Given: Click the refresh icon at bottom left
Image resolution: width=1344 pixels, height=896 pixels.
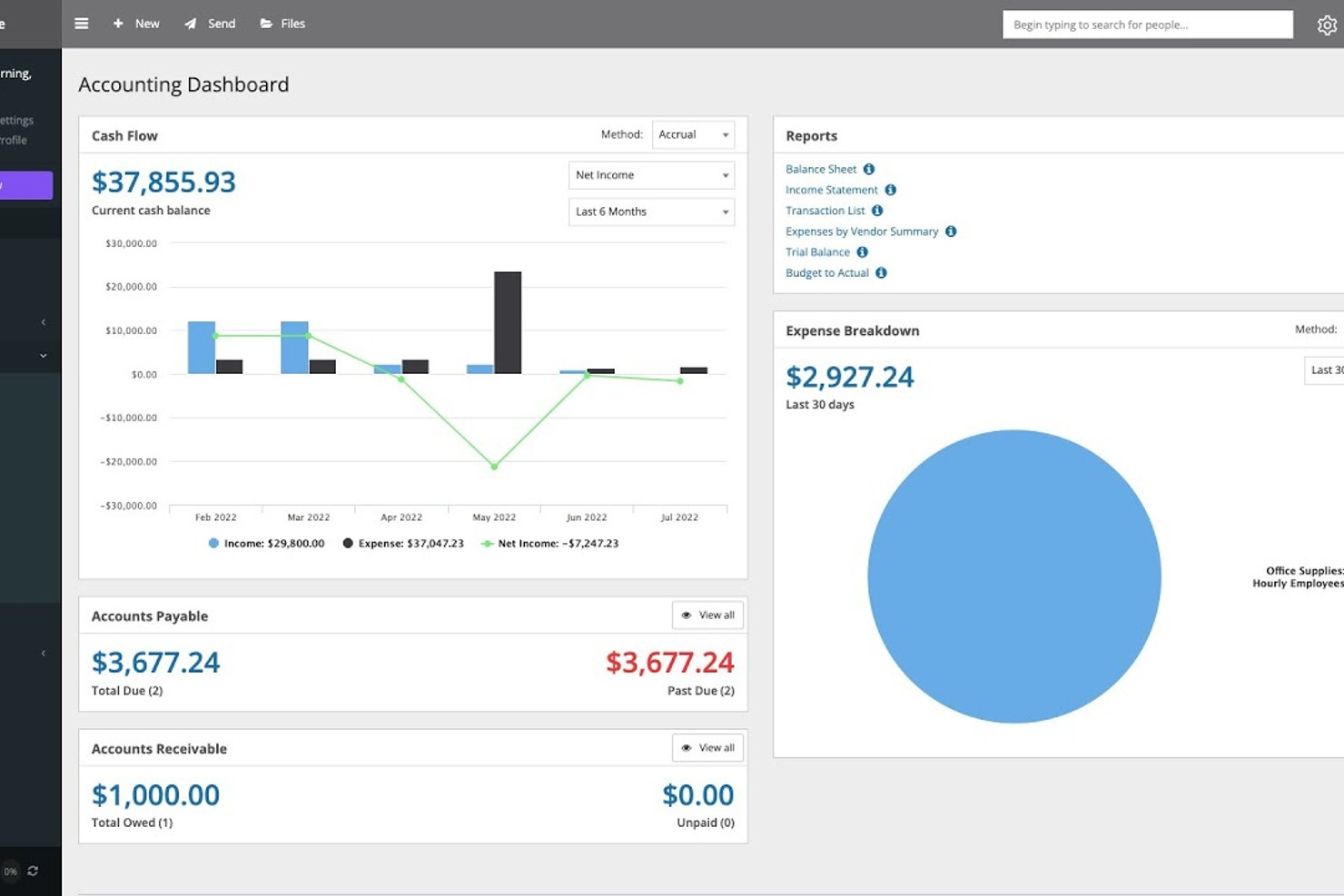Looking at the screenshot, I should (33, 871).
